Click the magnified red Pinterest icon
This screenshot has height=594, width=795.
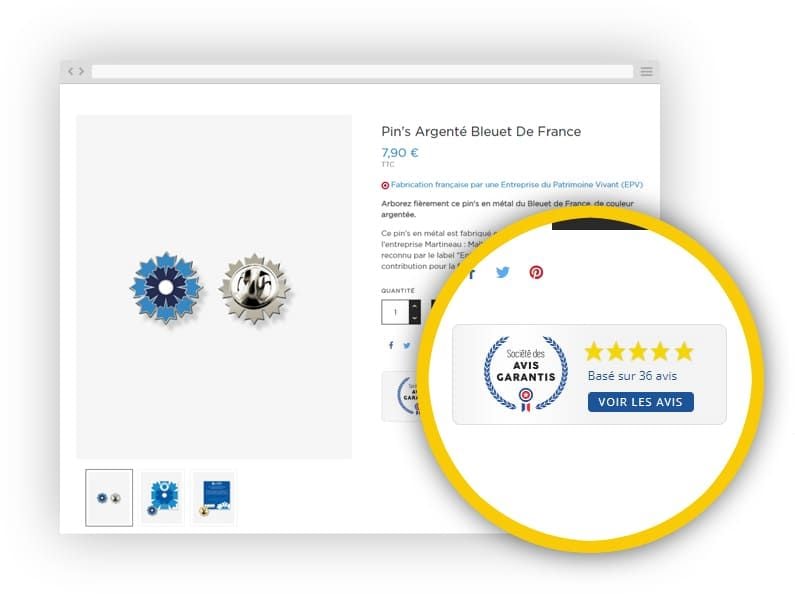pos(536,272)
